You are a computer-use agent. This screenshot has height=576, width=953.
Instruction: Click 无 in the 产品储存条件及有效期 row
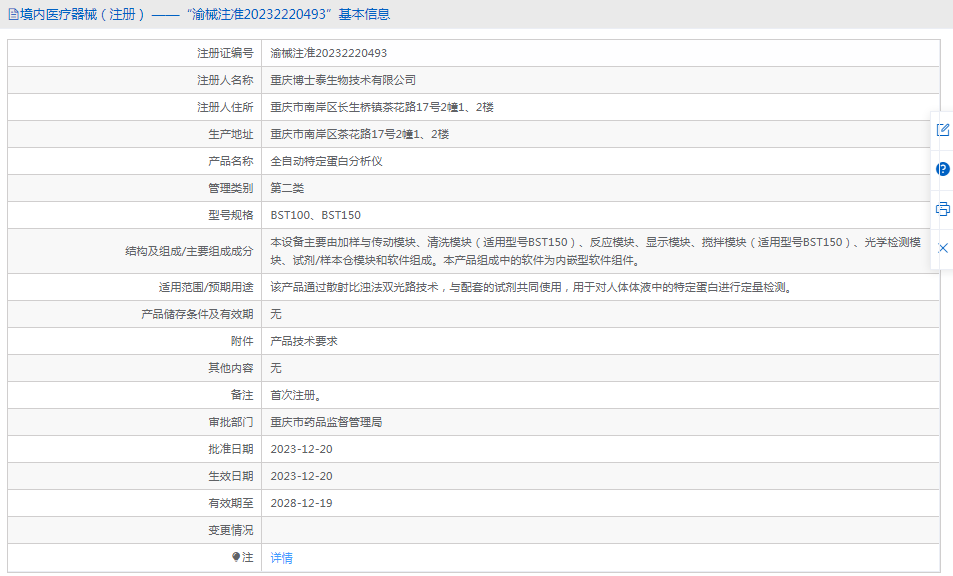(276, 314)
